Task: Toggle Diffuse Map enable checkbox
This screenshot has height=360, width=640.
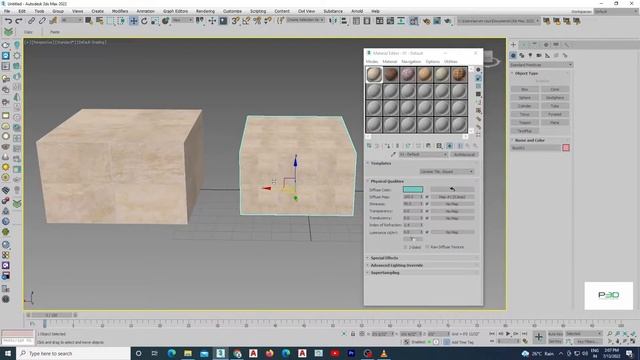Action: [427, 197]
